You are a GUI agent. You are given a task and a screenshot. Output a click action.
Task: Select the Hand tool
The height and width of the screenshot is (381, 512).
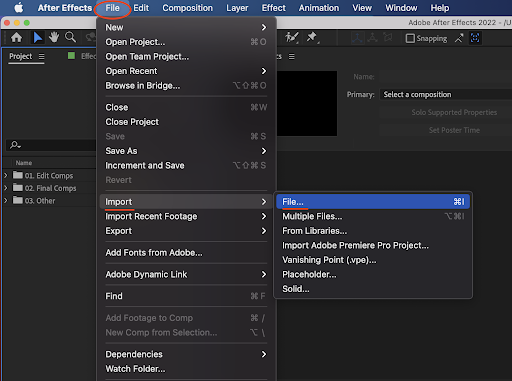[x=54, y=37]
